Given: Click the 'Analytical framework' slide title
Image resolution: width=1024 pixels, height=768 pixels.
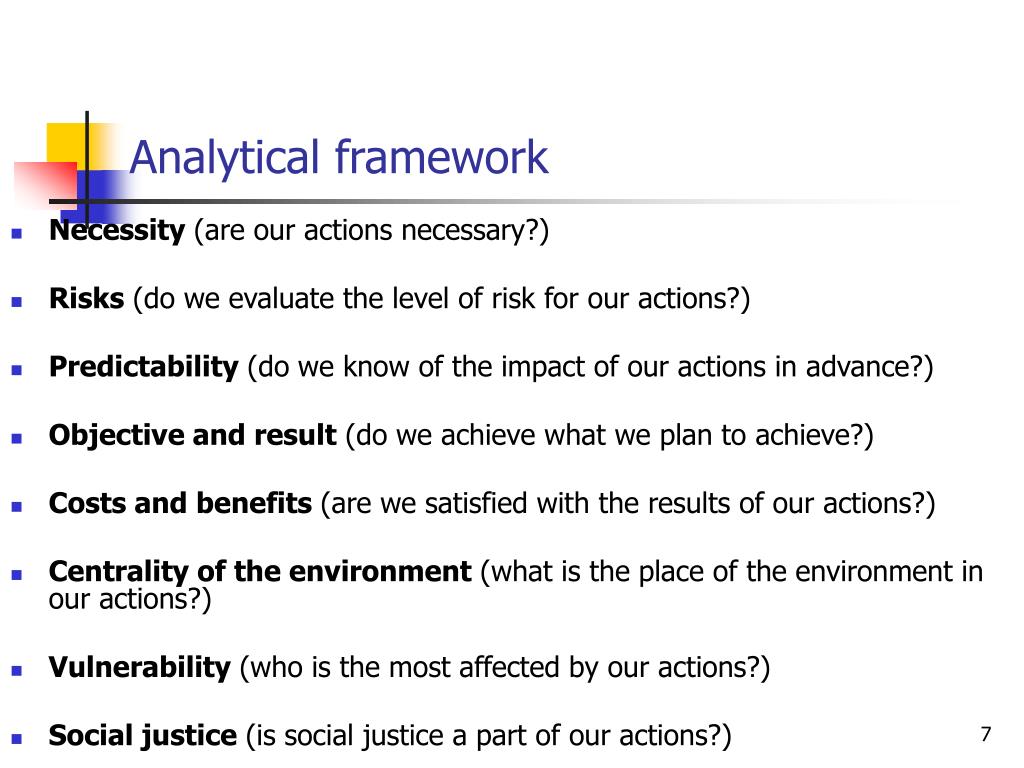Looking at the screenshot, I should coord(339,157).
